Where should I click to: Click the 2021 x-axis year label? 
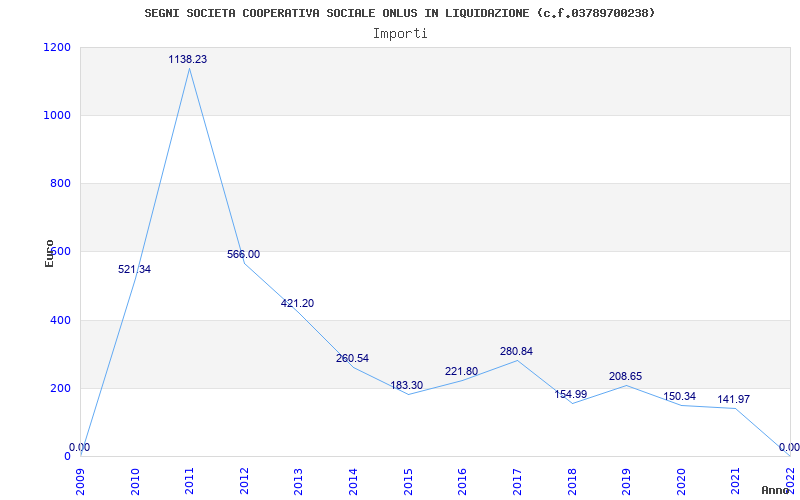tap(735, 482)
